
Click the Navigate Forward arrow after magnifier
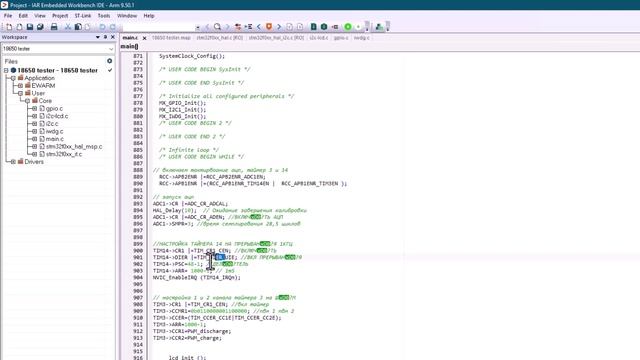[x=227, y=27]
